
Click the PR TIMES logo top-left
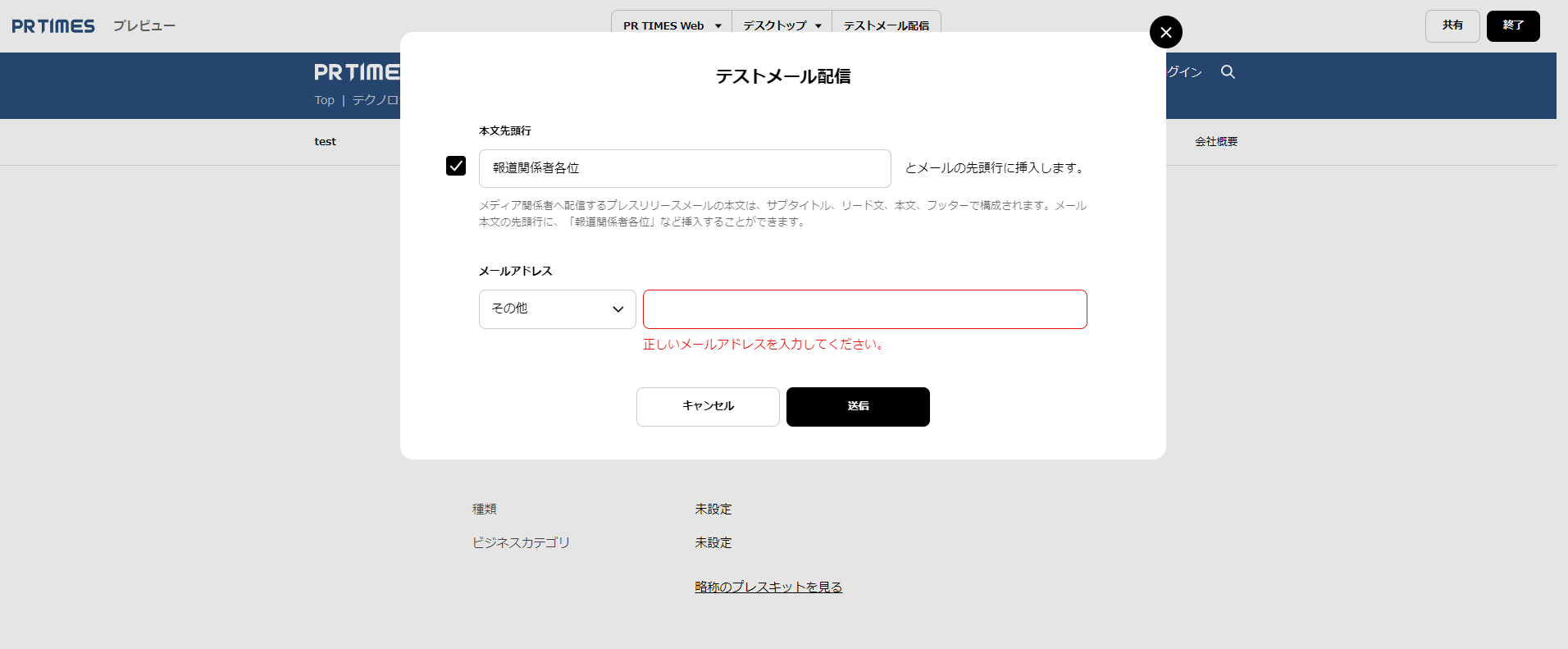53,26
